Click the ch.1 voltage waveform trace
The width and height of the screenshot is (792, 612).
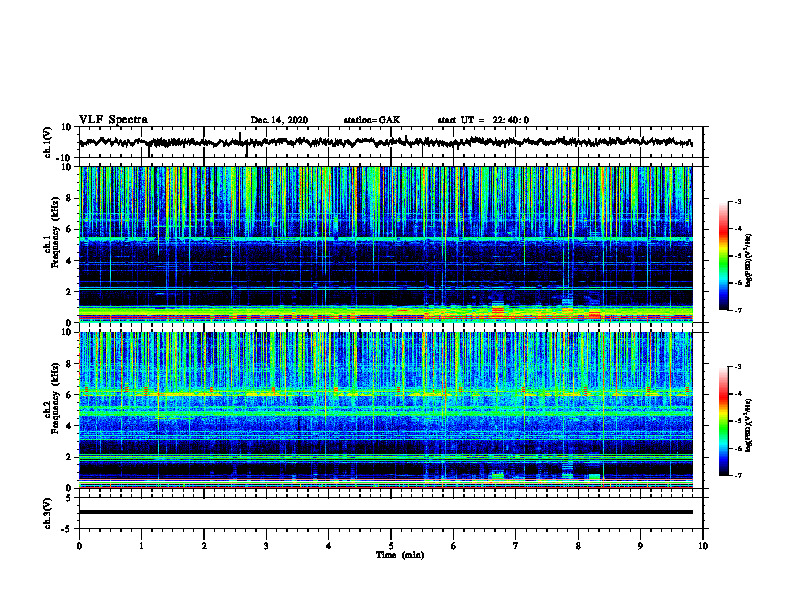click(385, 142)
